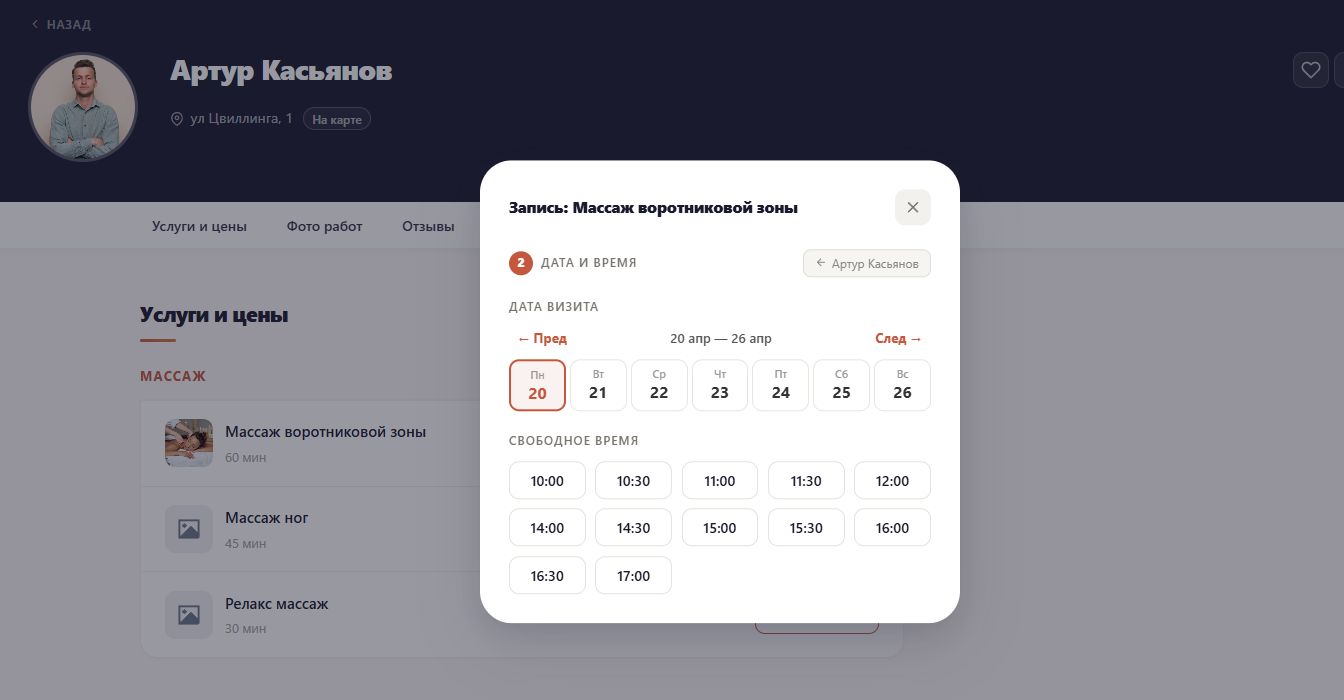Go to previous week with Пред
Screen dimensions: 1344x700
(x=542, y=338)
